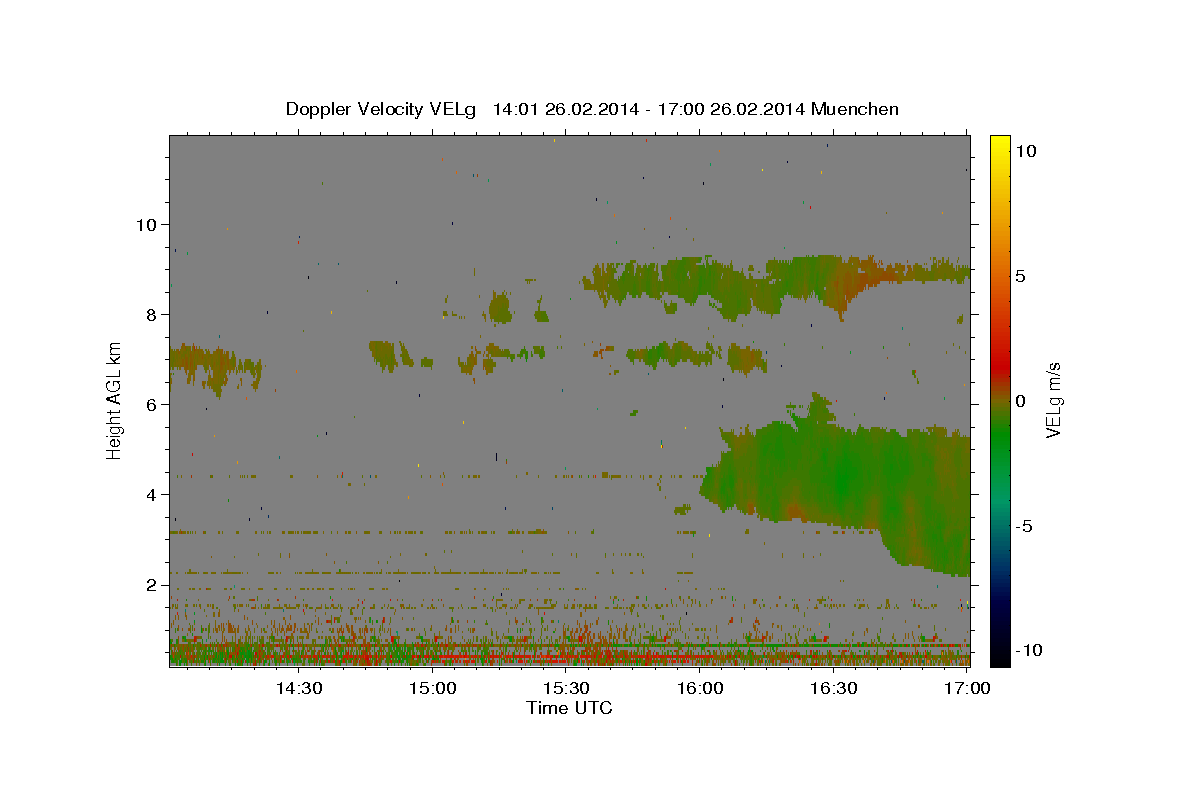1200x800 pixels.
Task: Click the 'Height AGL km' axis label
Action: pyautogui.click(x=115, y=400)
